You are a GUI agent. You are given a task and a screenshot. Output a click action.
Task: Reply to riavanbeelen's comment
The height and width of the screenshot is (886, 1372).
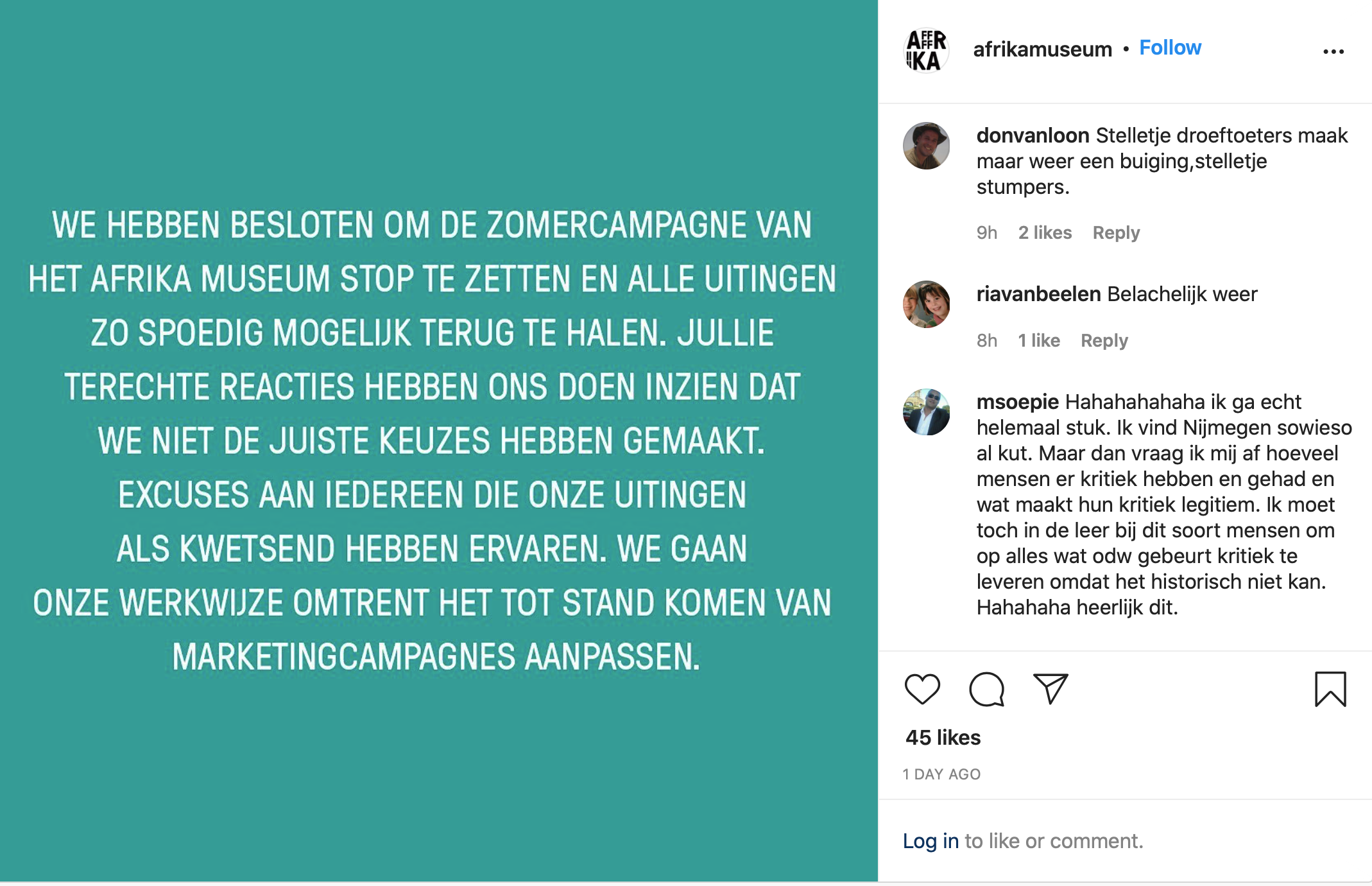pos(1104,340)
